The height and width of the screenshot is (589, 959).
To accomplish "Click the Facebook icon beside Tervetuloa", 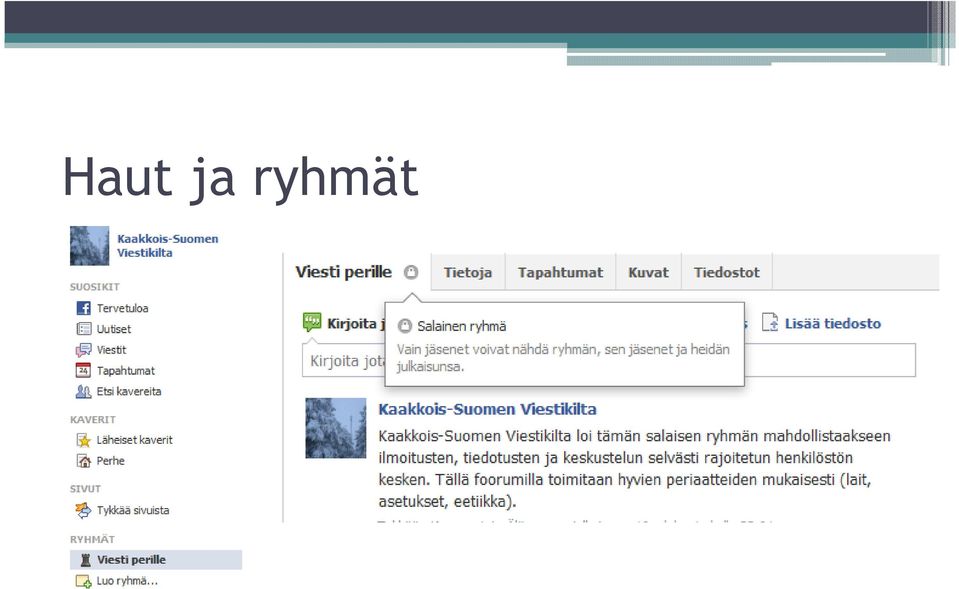I will pos(84,308).
